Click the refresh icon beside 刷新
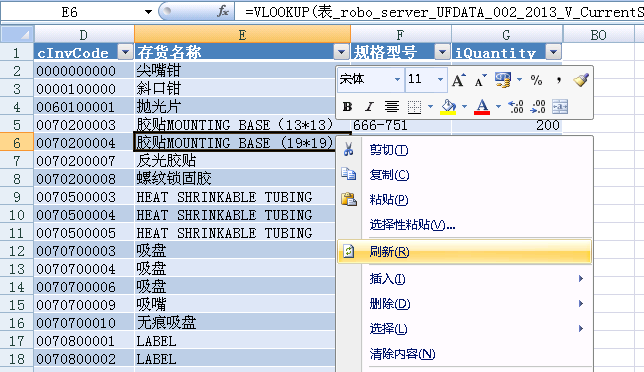 [349, 251]
